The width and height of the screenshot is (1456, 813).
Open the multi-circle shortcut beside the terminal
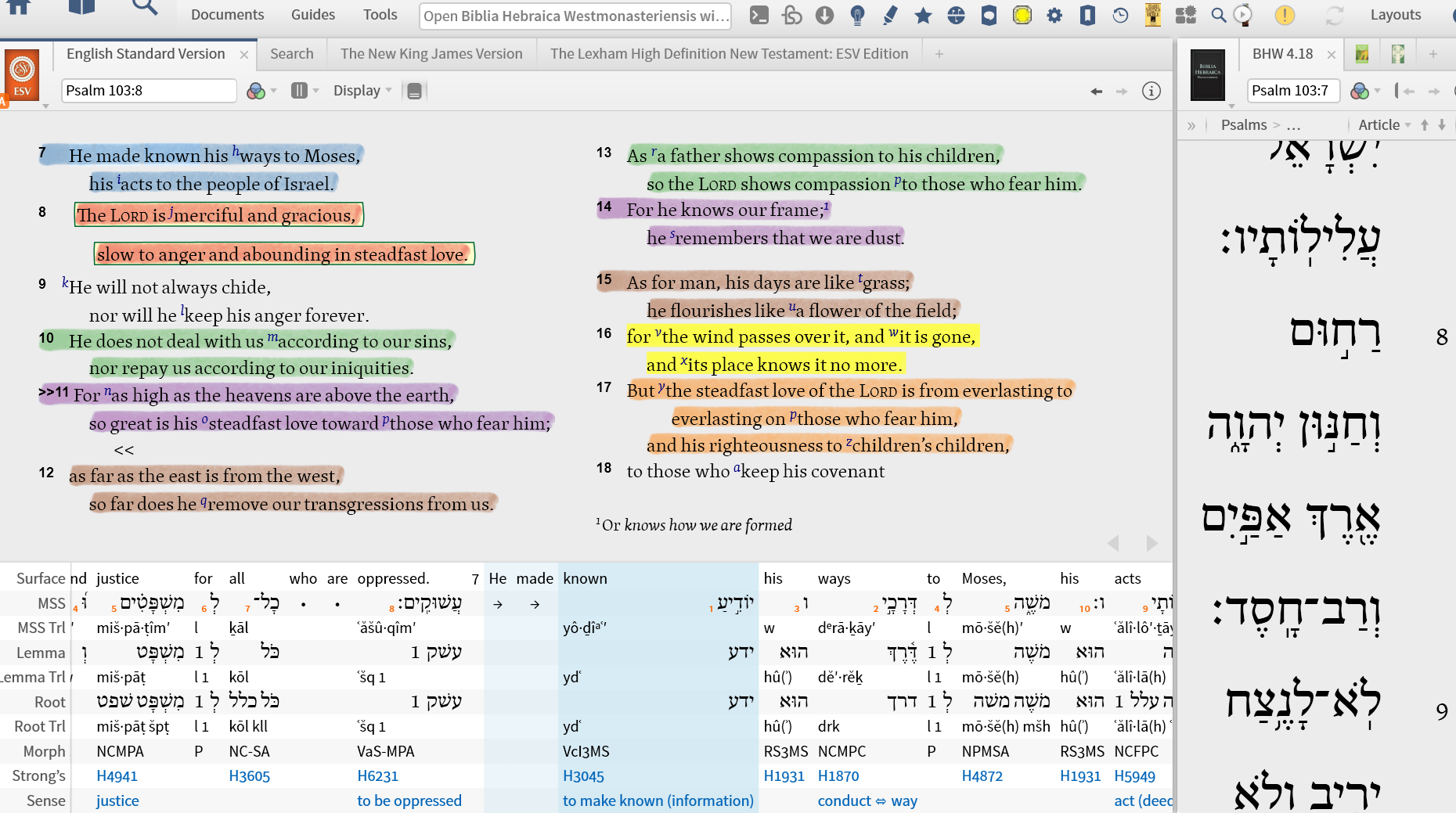click(791, 15)
